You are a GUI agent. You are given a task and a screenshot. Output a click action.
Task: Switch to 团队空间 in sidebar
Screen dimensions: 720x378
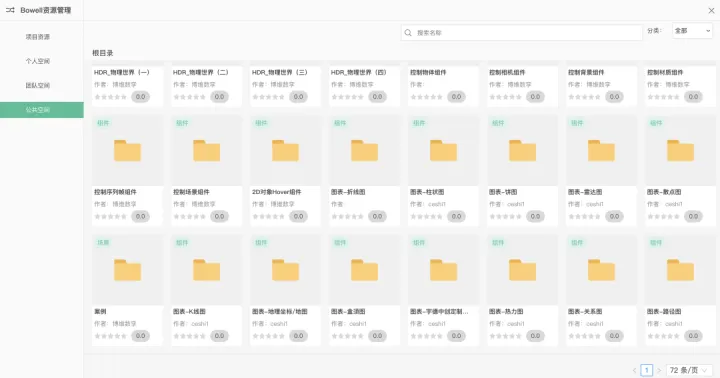click(x=38, y=85)
